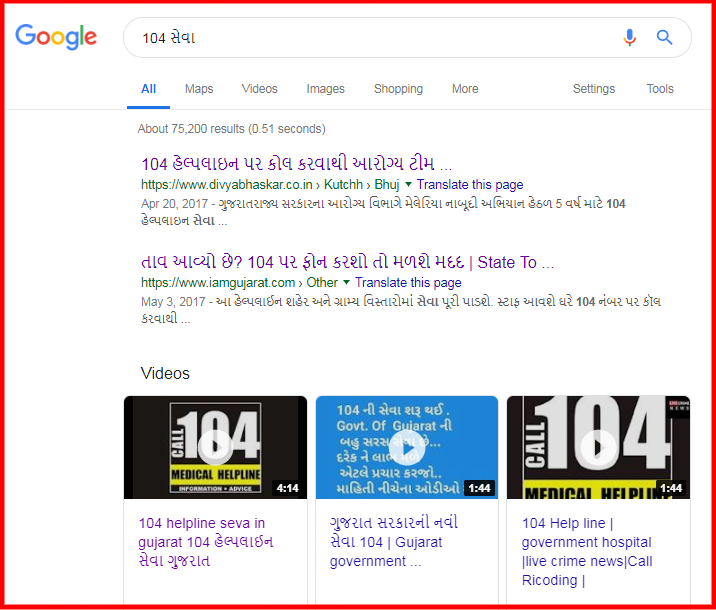Image resolution: width=716 pixels, height=610 pixels.
Task: Open the Shopping tab
Action: pos(398,89)
